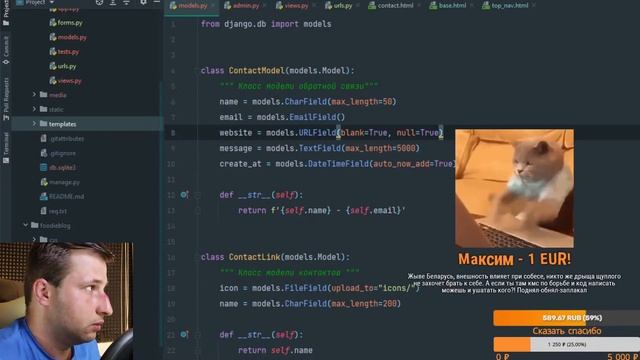Collapse the foodieblog folder
The image size is (640, 360).
point(25,225)
